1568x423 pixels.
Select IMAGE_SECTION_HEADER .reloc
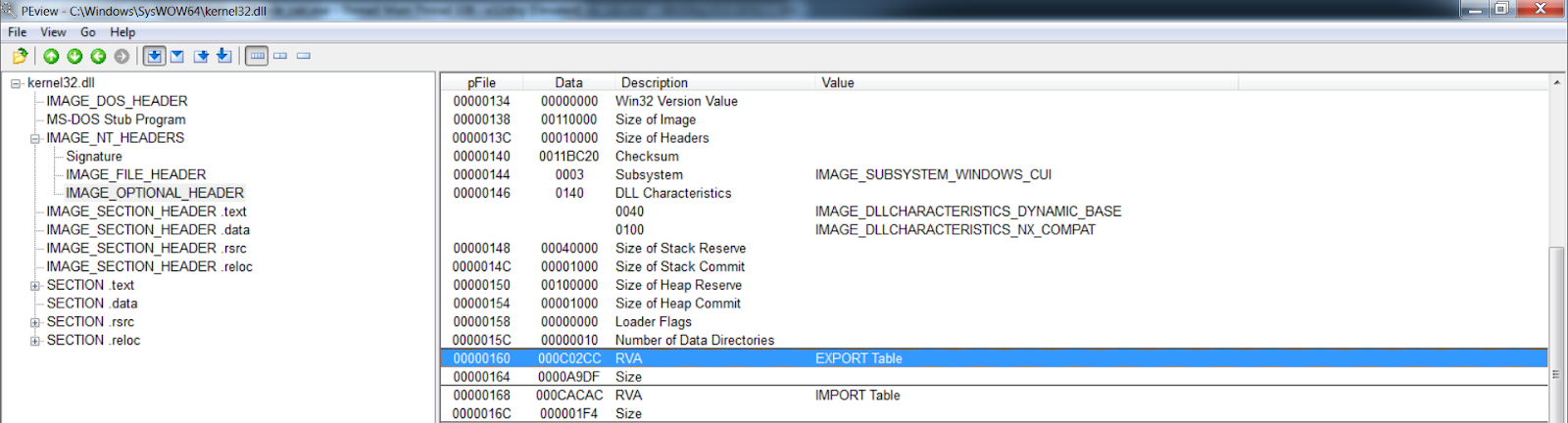tap(149, 266)
